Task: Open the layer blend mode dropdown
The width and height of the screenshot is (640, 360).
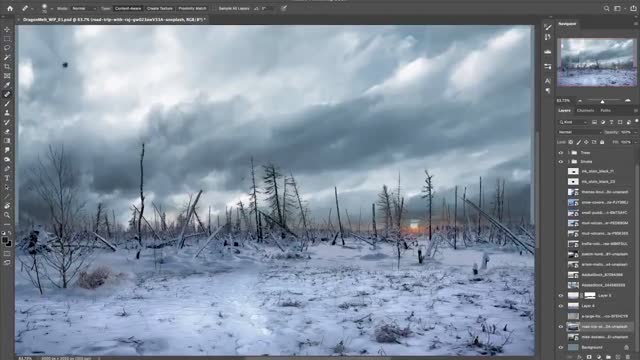Action: [580, 132]
